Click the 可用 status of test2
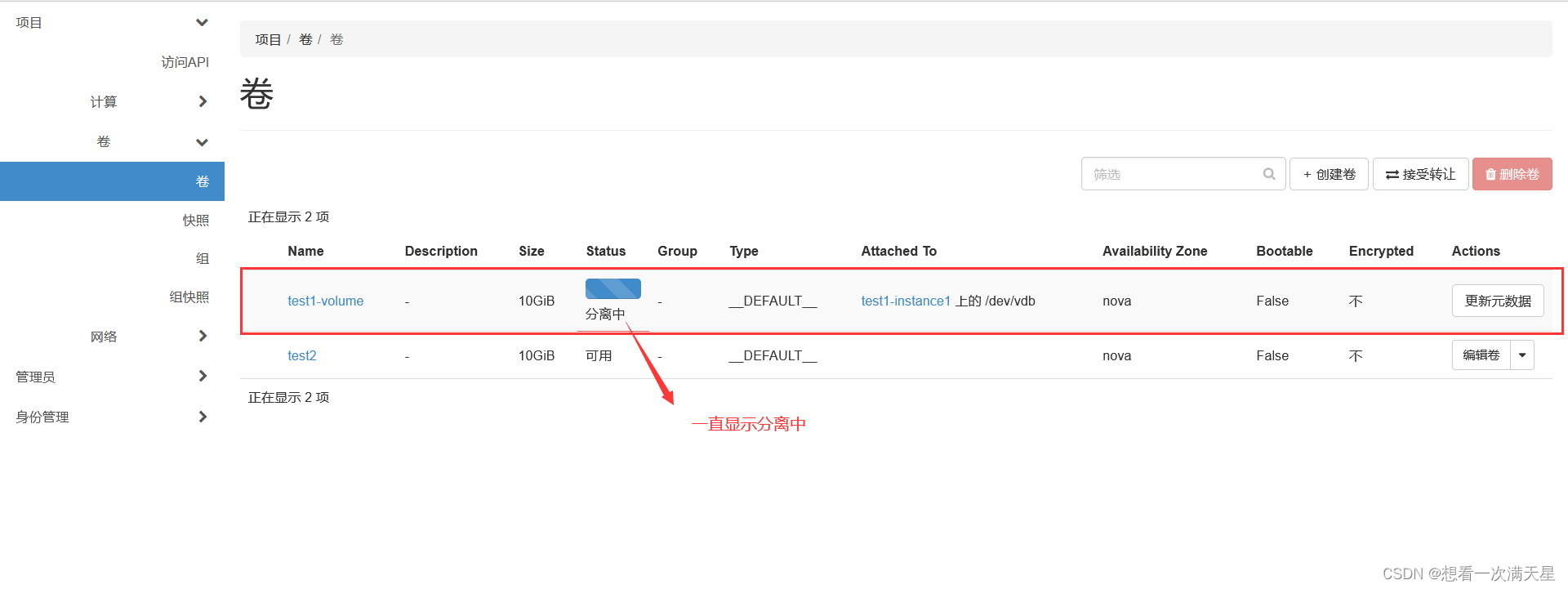Viewport: 1568px width, 589px height. 599,355
